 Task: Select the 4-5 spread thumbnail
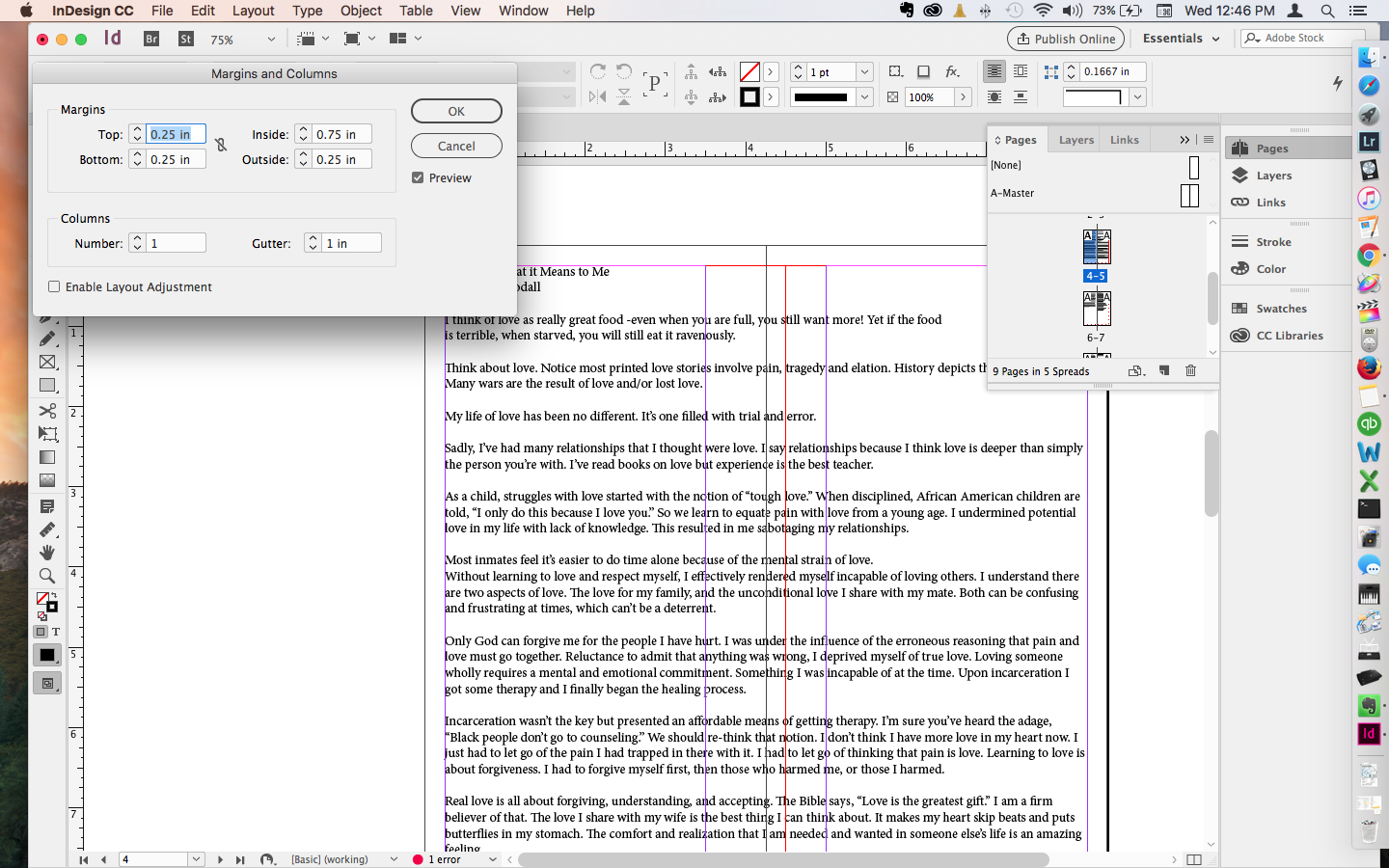pos(1097,247)
